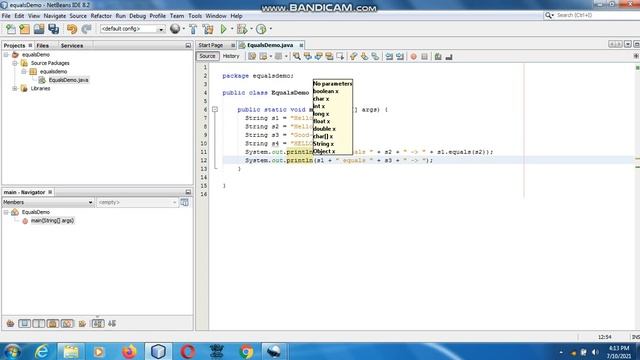The image size is (640, 360).
Task: Click the Opera icon in the taskbar
Action: (187, 351)
